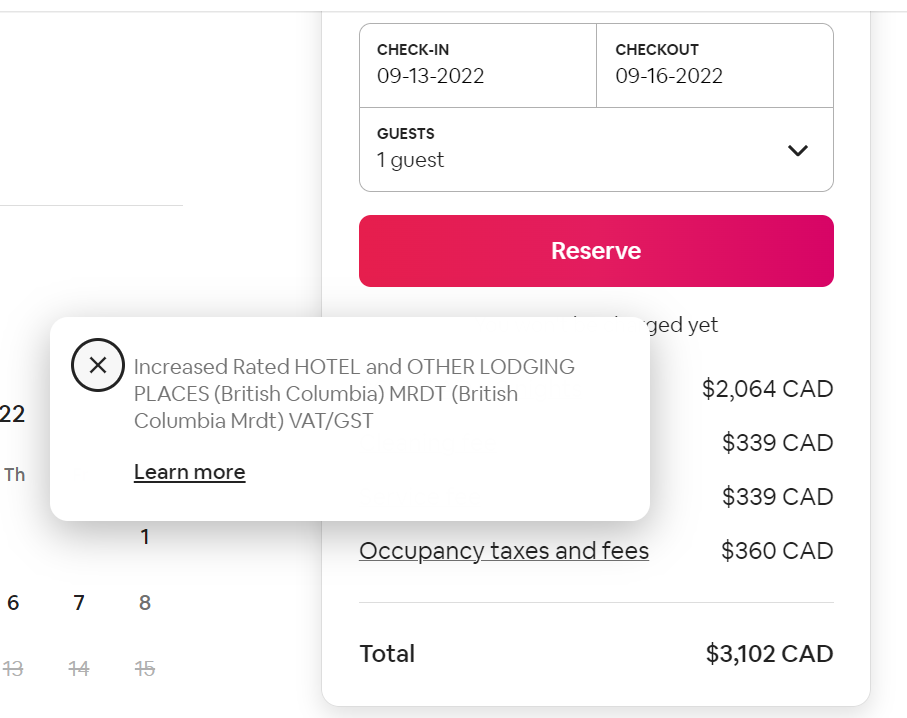This screenshot has width=907, height=718.
Task: Click the unavailable date 14
Action: pyautogui.click(x=78, y=668)
